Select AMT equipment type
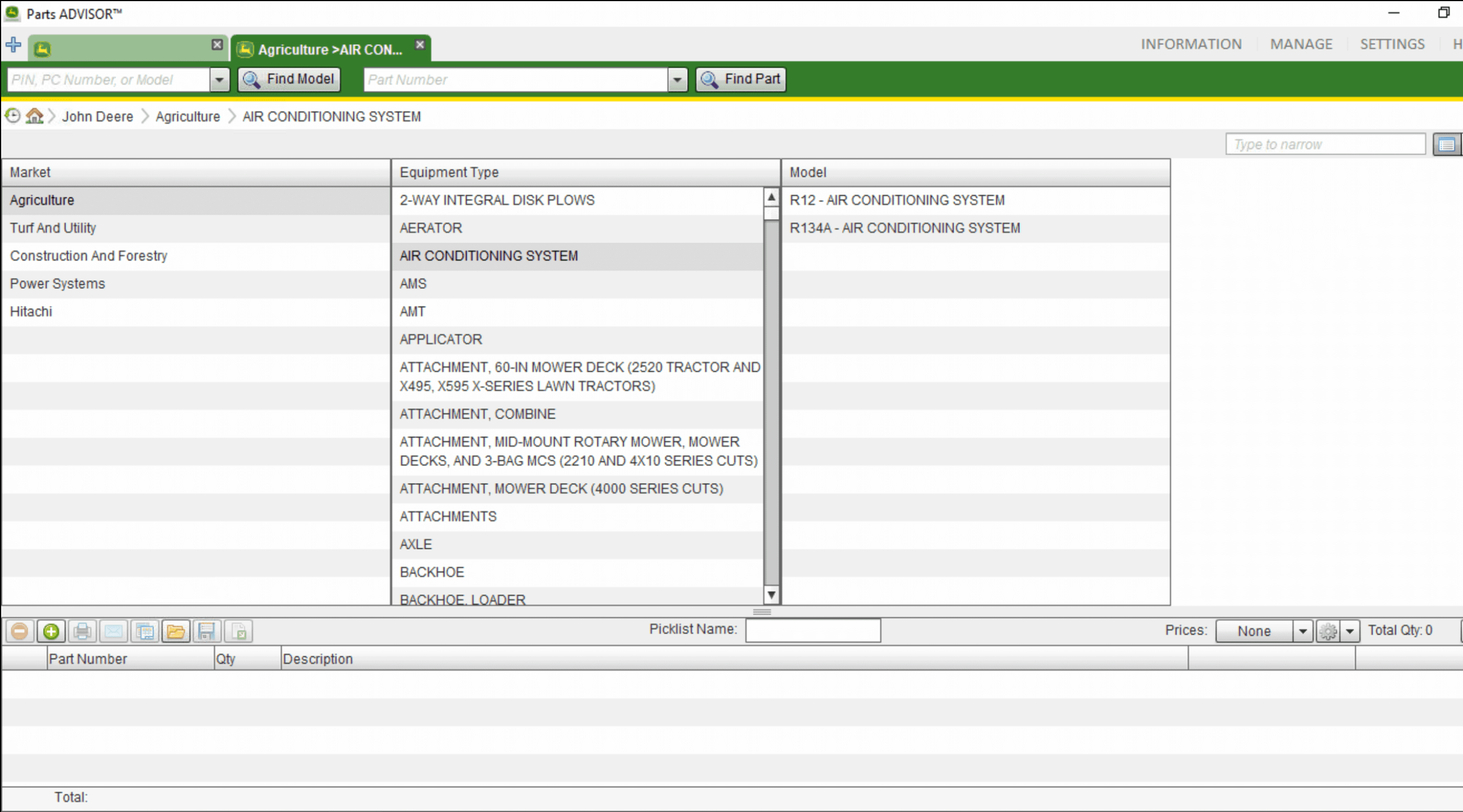The image size is (1463, 812). [x=577, y=312]
